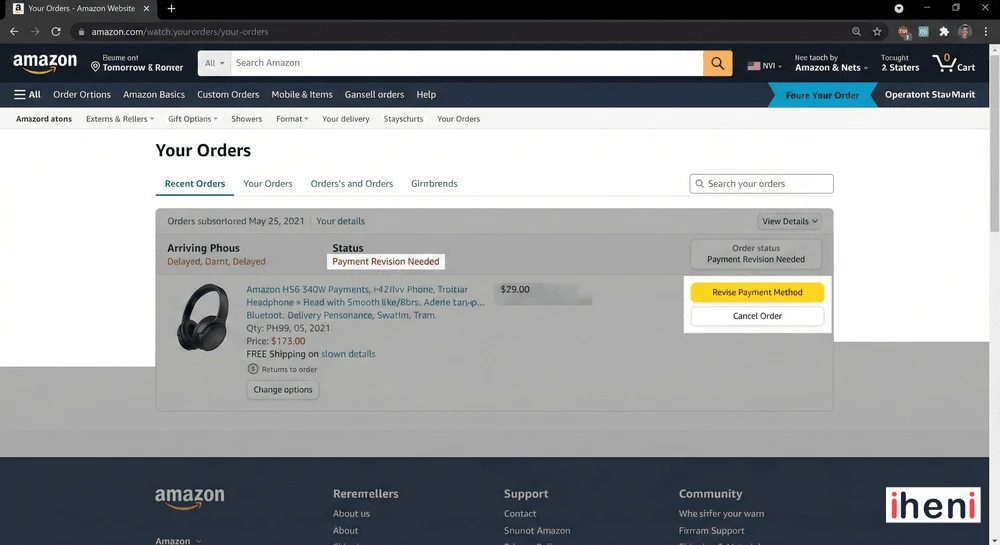Click the Amazon logo in header
Screen dimensions: 1000x545
[45, 64]
